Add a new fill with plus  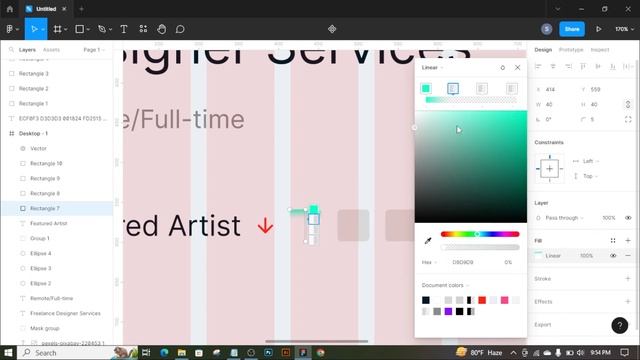[628, 240]
